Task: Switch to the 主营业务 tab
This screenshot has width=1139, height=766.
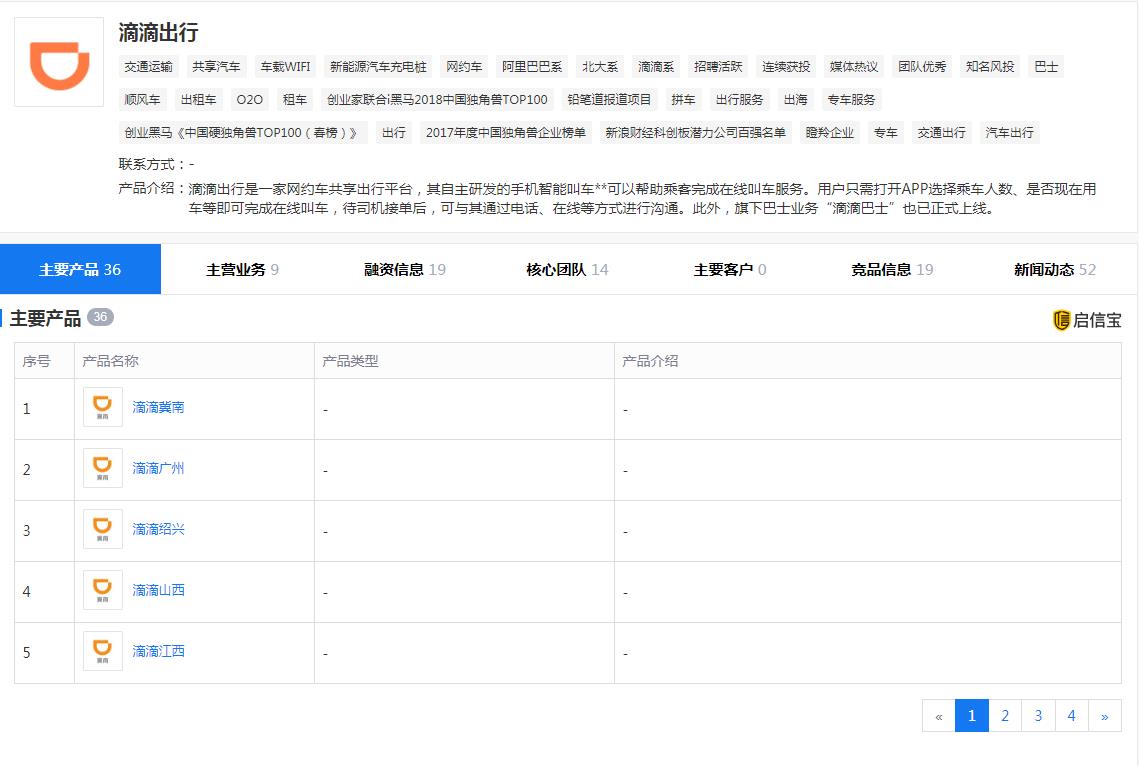Action: click(242, 269)
